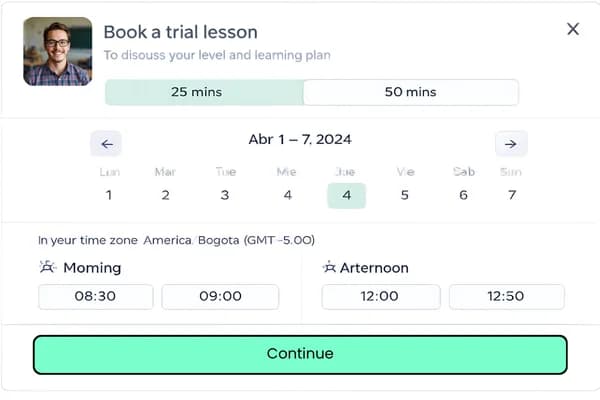Viewport: 600px width, 400px height.
Task: Choose the 08:30 morning slot
Action: tap(96, 296)
